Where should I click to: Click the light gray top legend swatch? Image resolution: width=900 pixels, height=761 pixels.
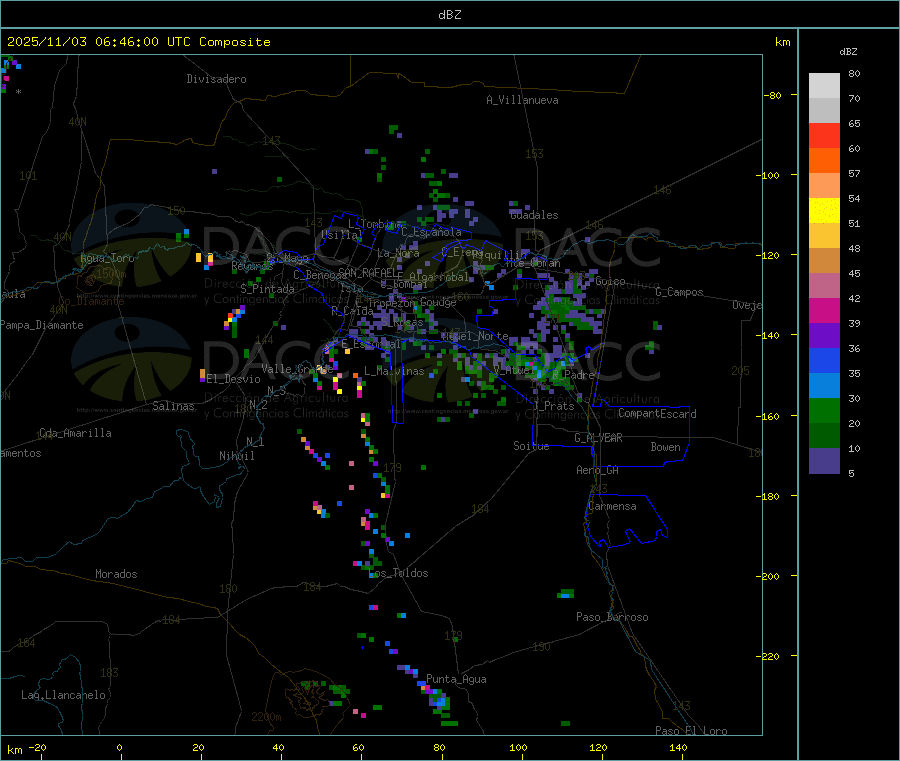coord(824,85)
